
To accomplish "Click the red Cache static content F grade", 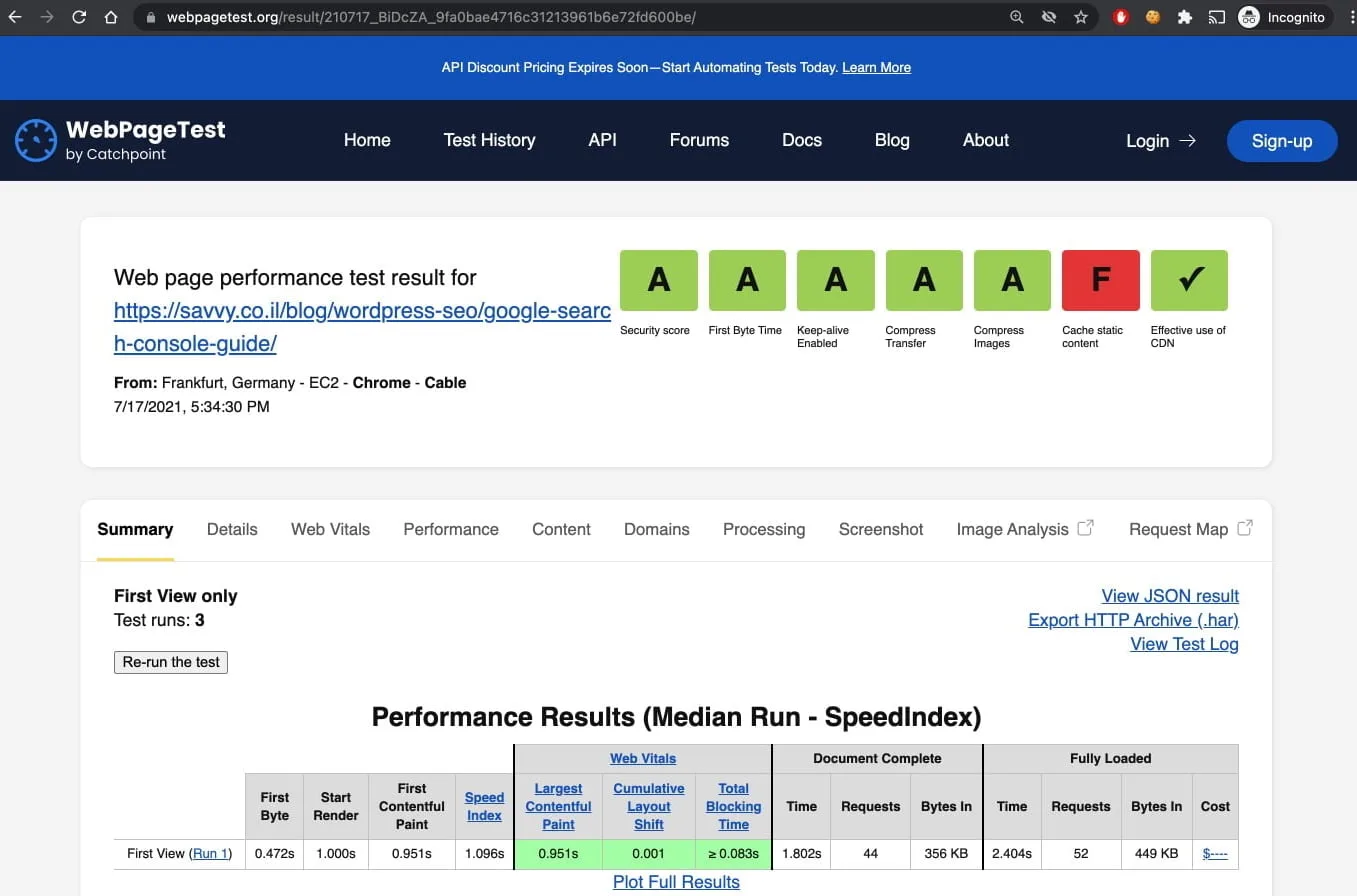I will click(x=1101, y=280).
